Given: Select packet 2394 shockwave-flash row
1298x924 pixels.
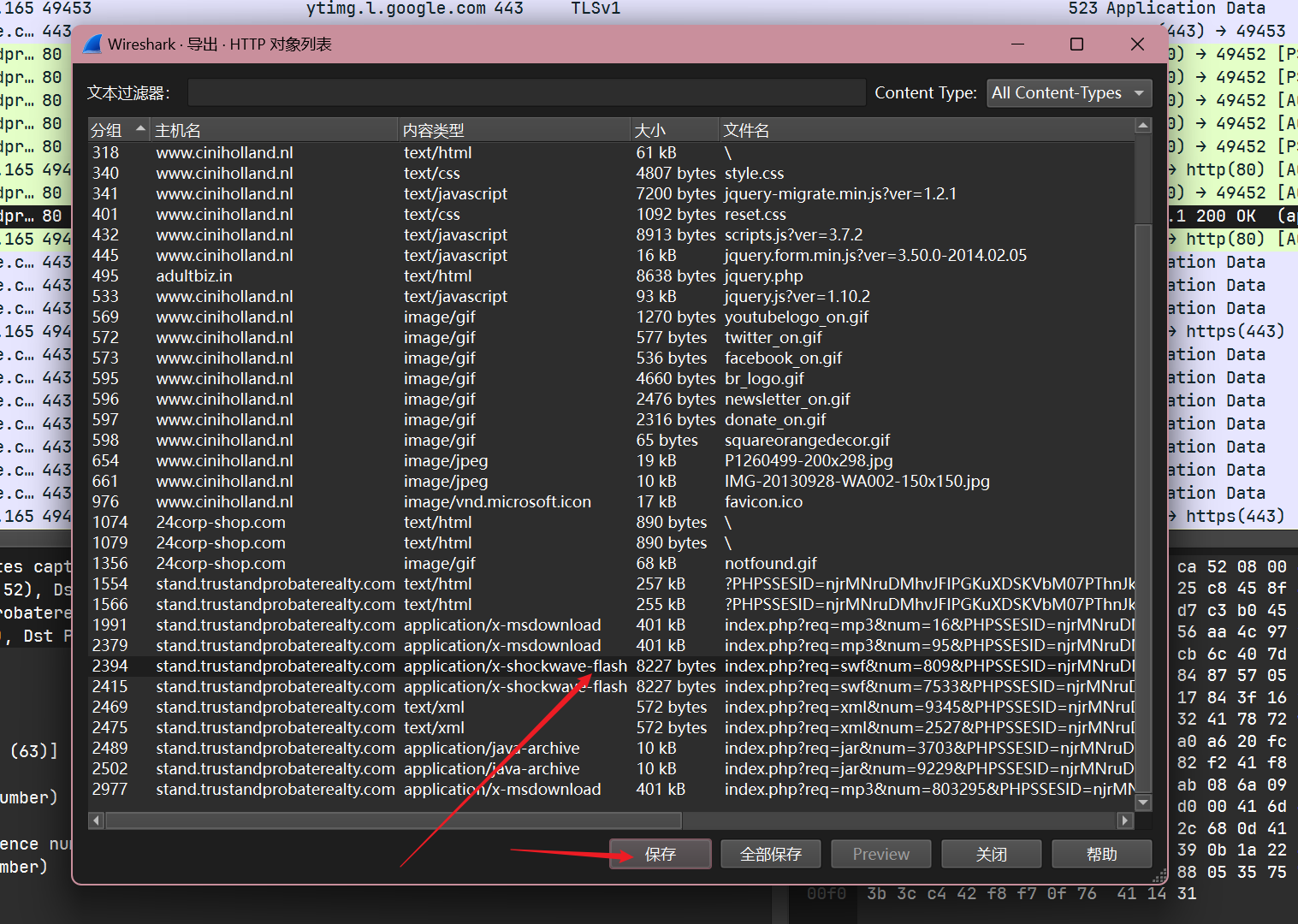Looking at the screenshot, I should tap(513, 666).
